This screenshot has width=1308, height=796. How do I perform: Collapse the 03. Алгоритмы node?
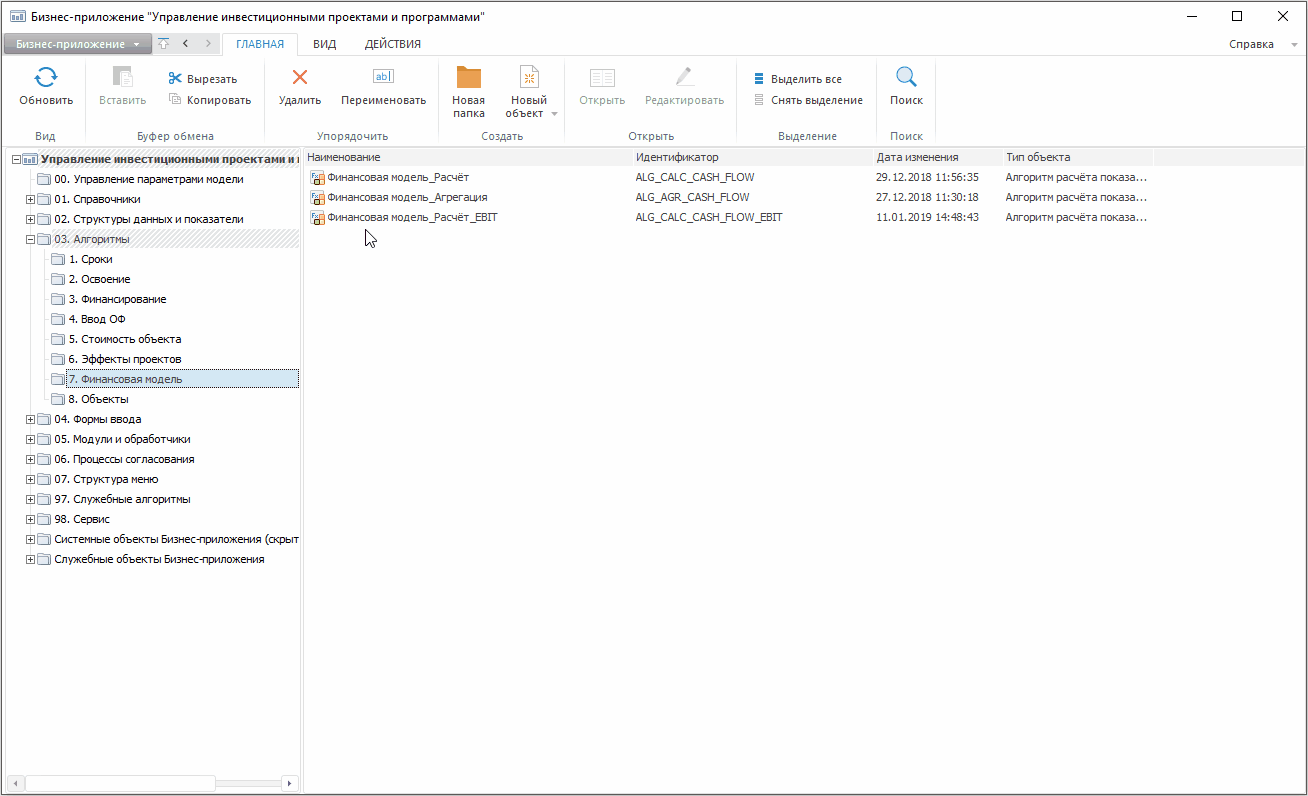coord(30,239)
